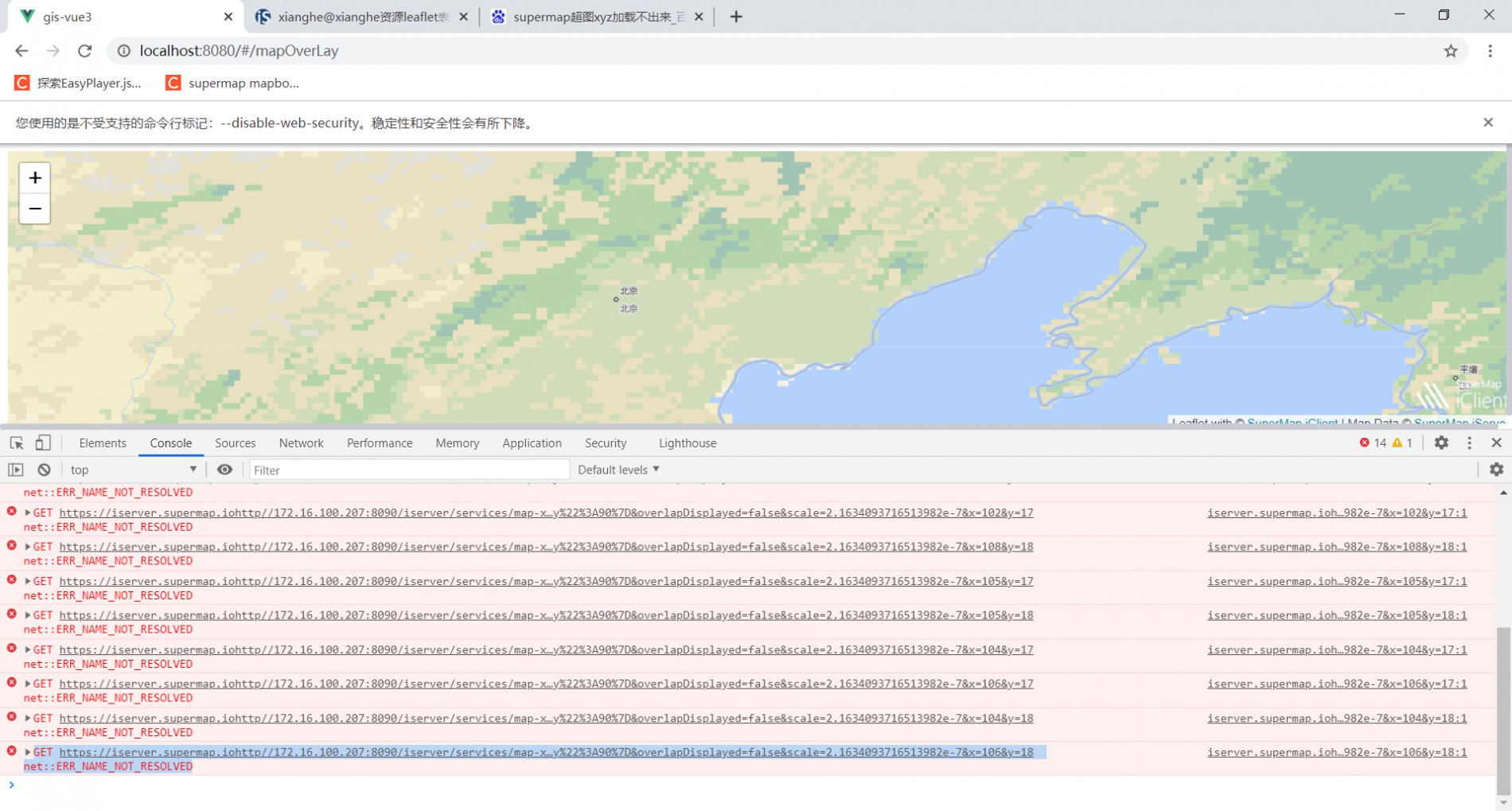Viewport: 1512px width, 811px height.
Task: Open failed request URL ending x=102&y=17
Action: [546, 513]
